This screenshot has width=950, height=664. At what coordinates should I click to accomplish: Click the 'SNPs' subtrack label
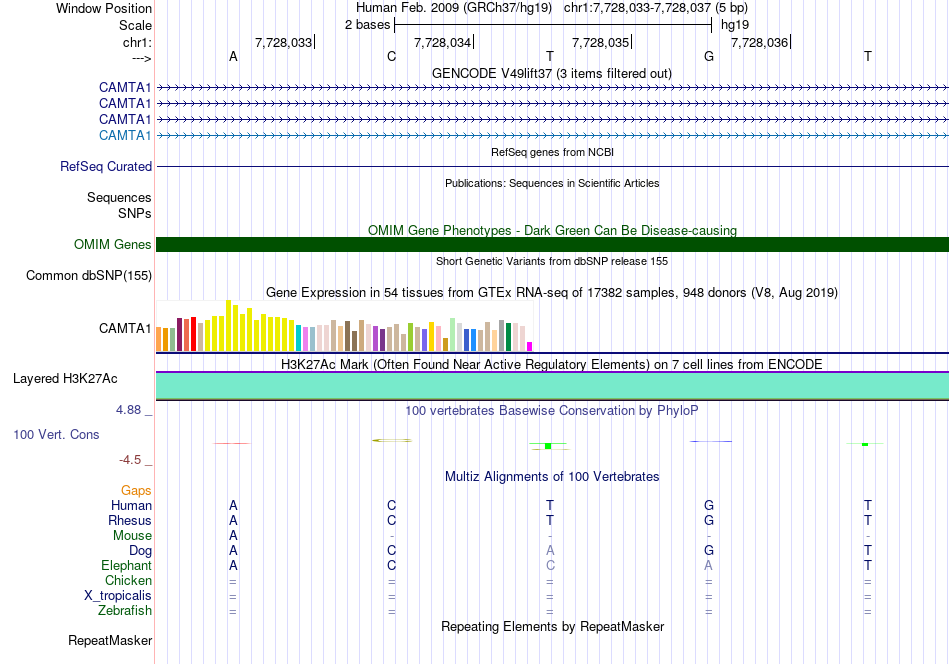pyautogui.click(x=135, y=213)
